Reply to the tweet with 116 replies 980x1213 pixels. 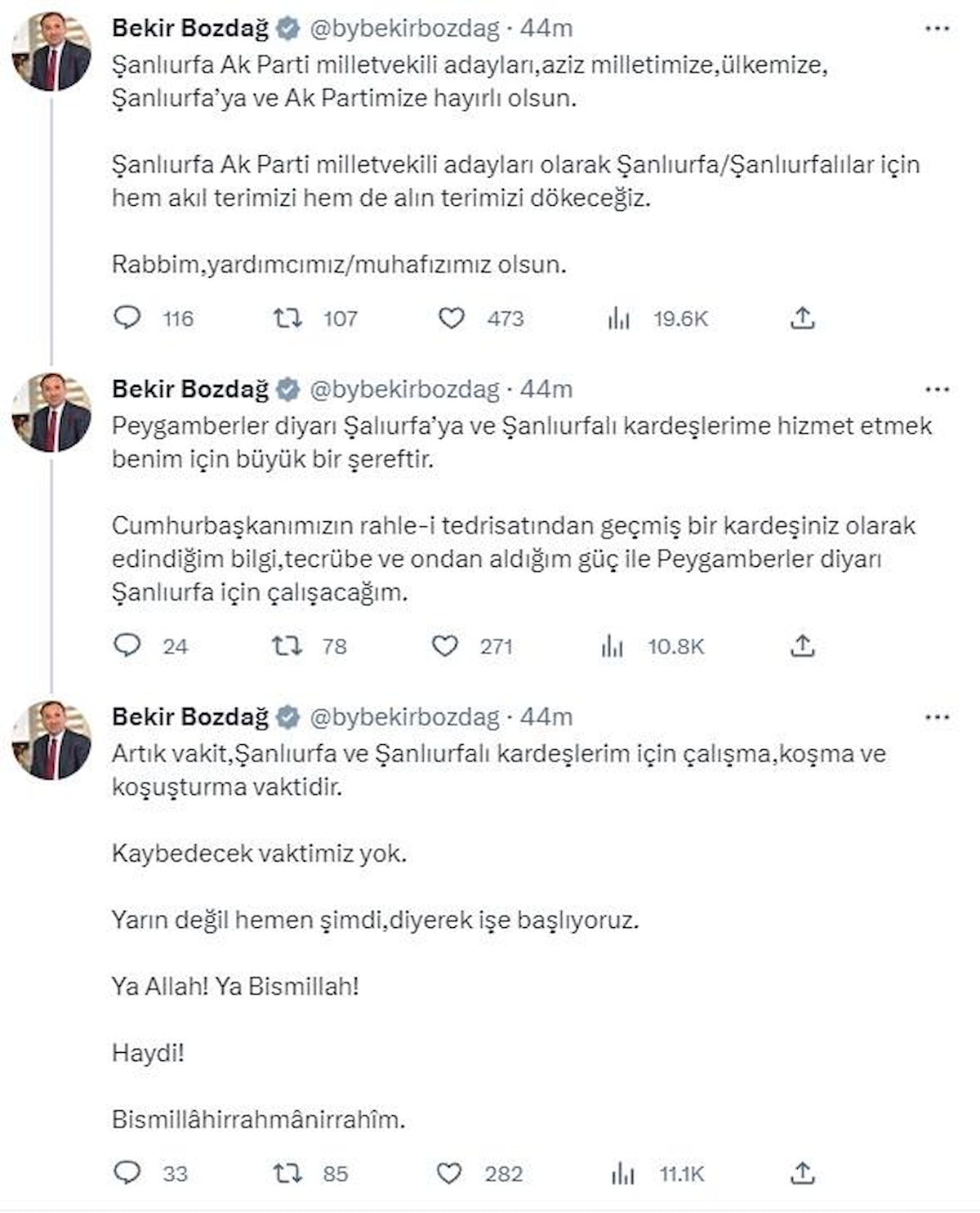[127, 318]
